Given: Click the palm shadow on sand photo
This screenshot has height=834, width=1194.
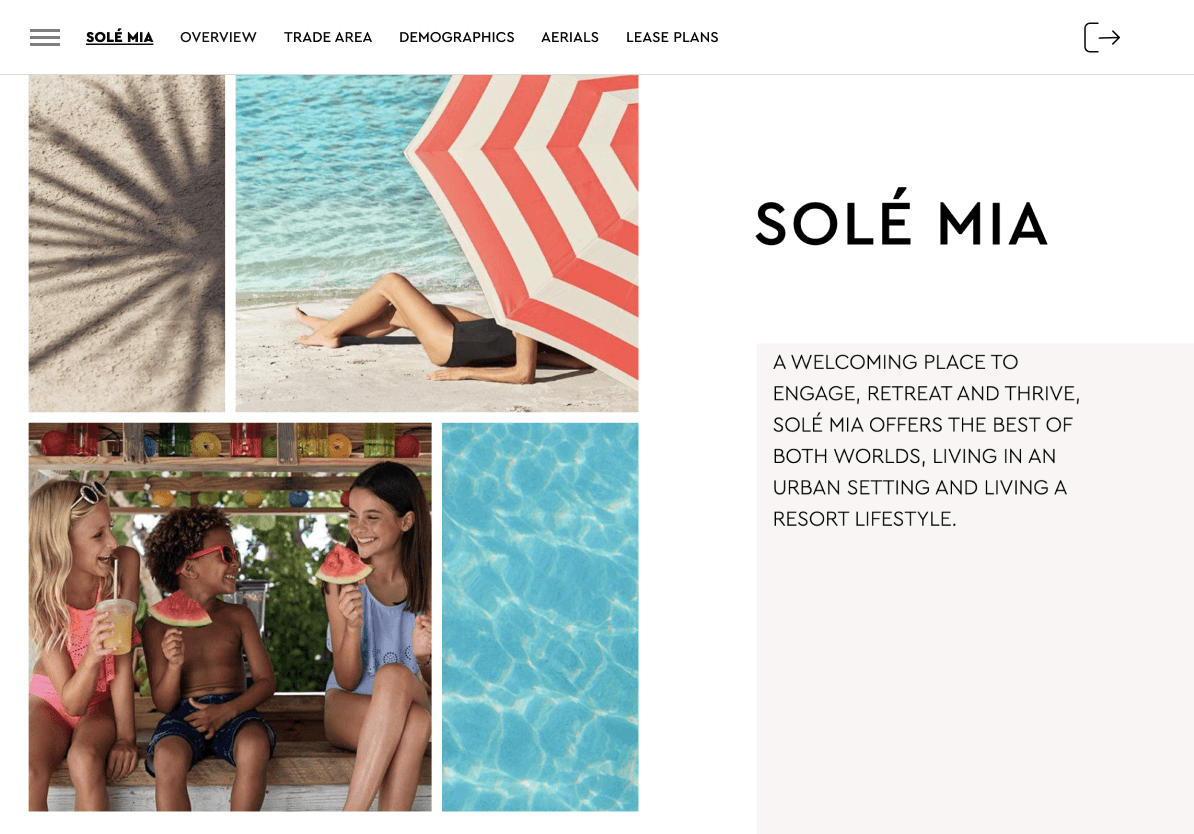Looking at the screenshot, I should tap(127, 243).
